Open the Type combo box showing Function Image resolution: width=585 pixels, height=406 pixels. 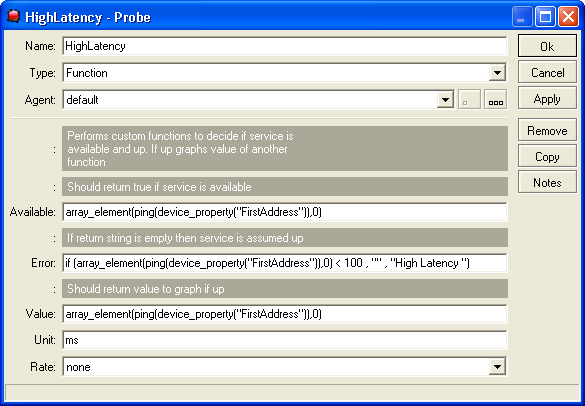(x=285, y=73)
